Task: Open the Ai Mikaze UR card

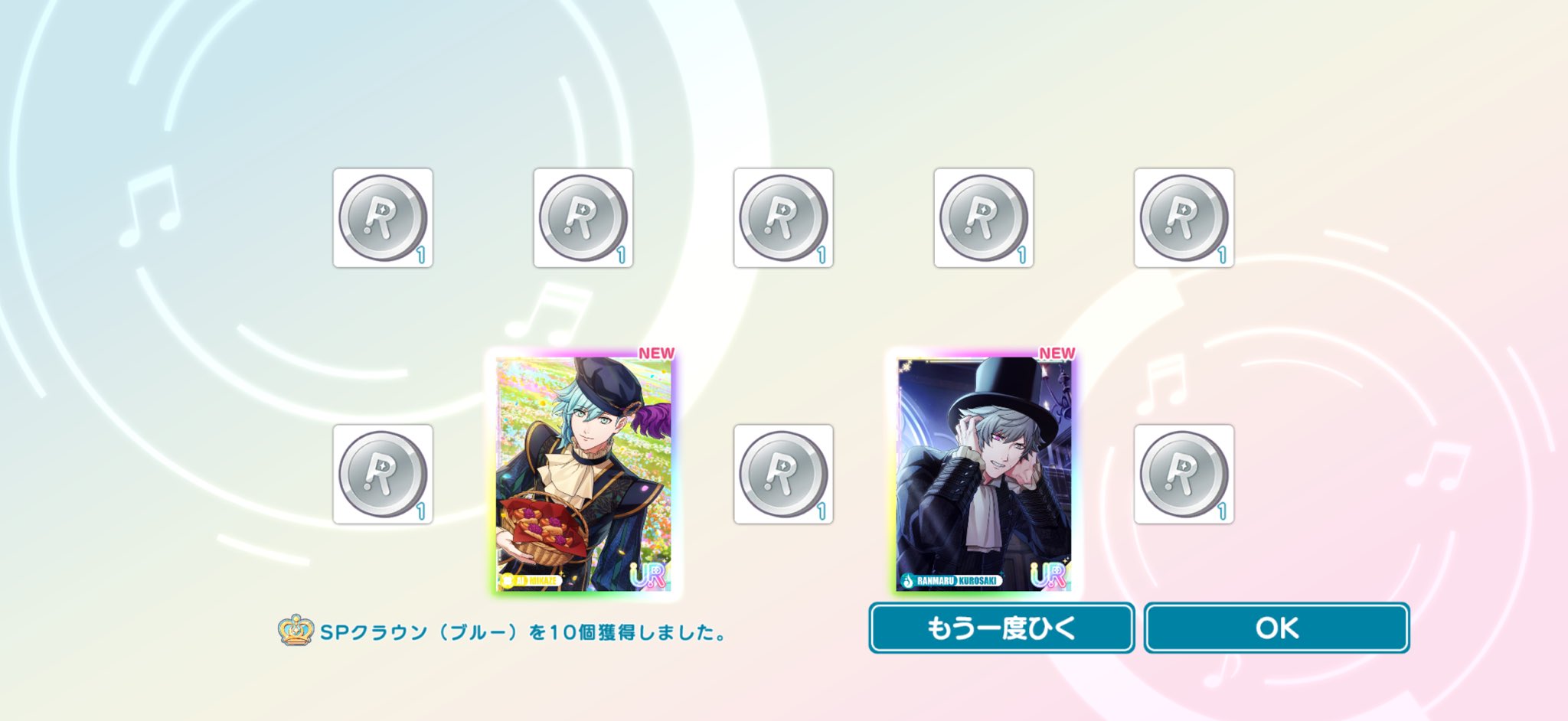Action: pyautogui.click(x=583, y=473)
